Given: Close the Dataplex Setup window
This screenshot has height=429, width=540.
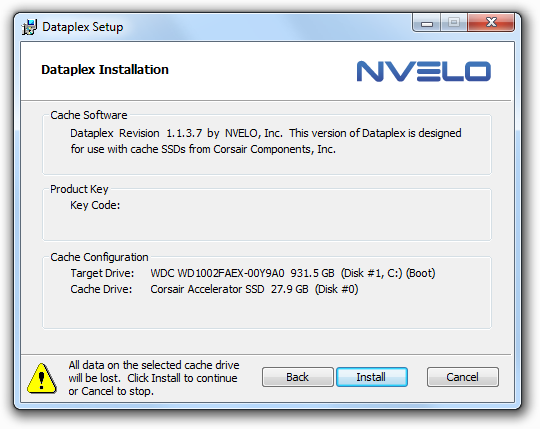Looking at the screenshot, I should (491, 23).
